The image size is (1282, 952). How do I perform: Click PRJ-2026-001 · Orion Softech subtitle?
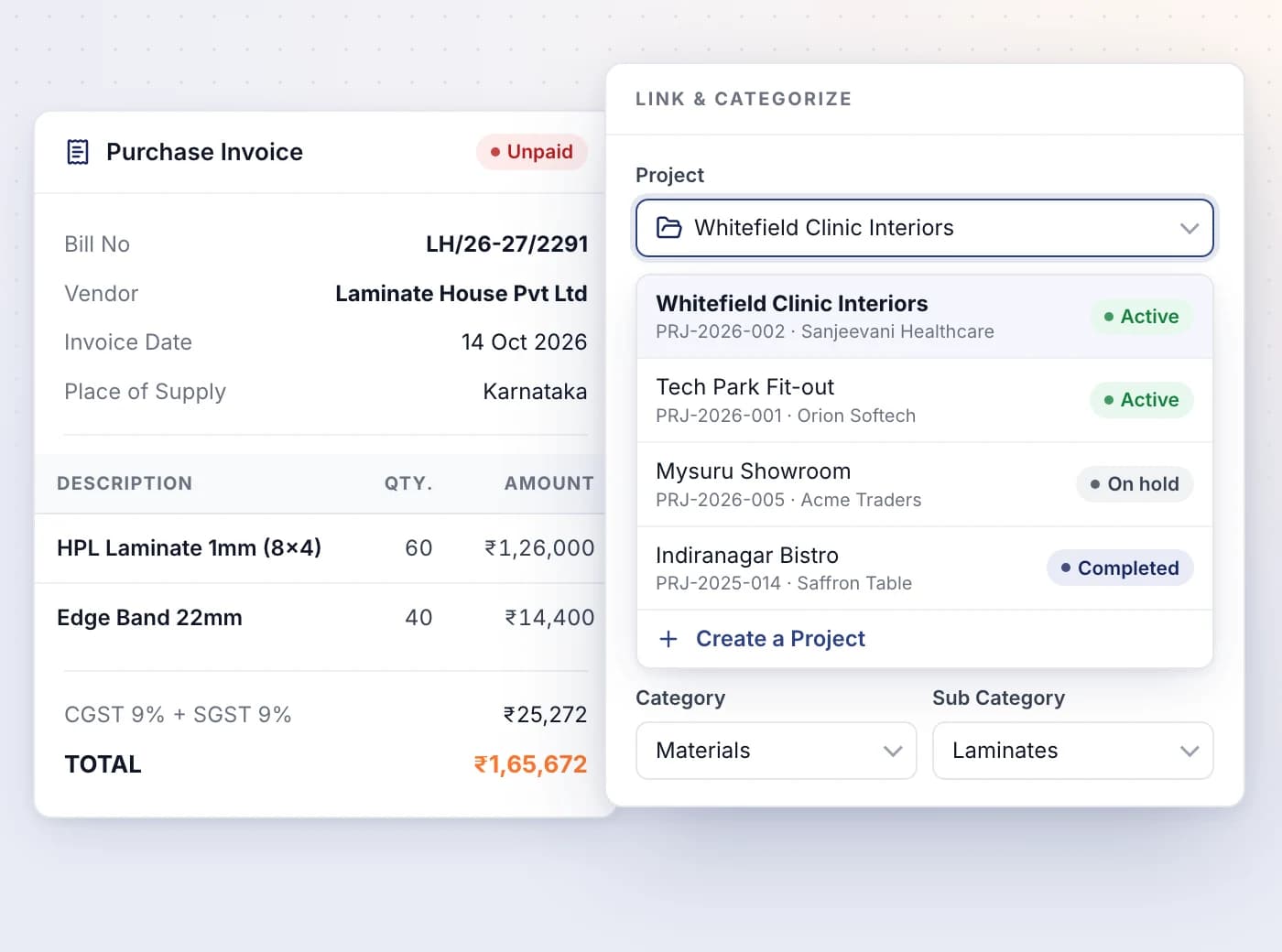786,416
